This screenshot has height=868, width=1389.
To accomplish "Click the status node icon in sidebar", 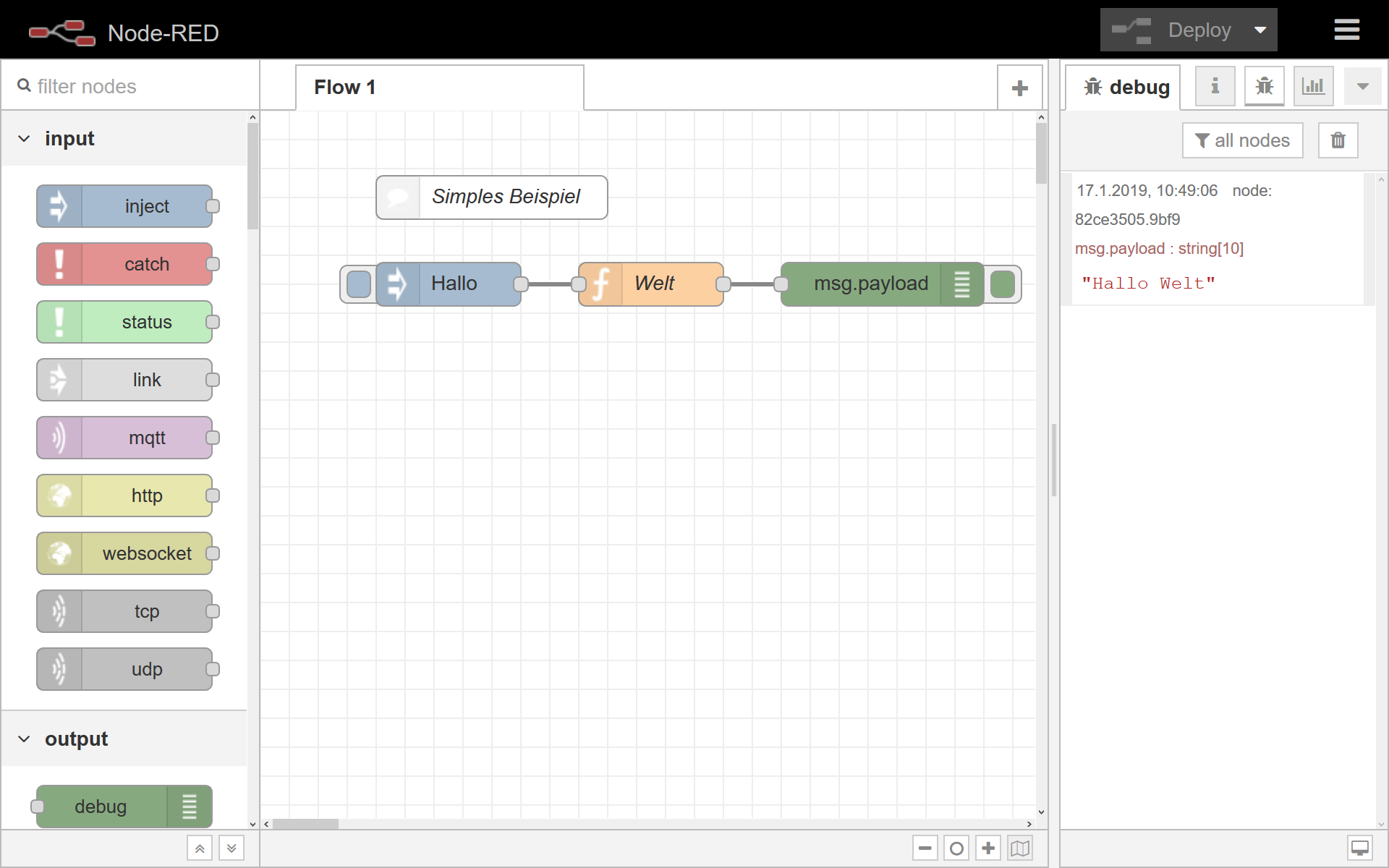I will (x=56, y=322).
